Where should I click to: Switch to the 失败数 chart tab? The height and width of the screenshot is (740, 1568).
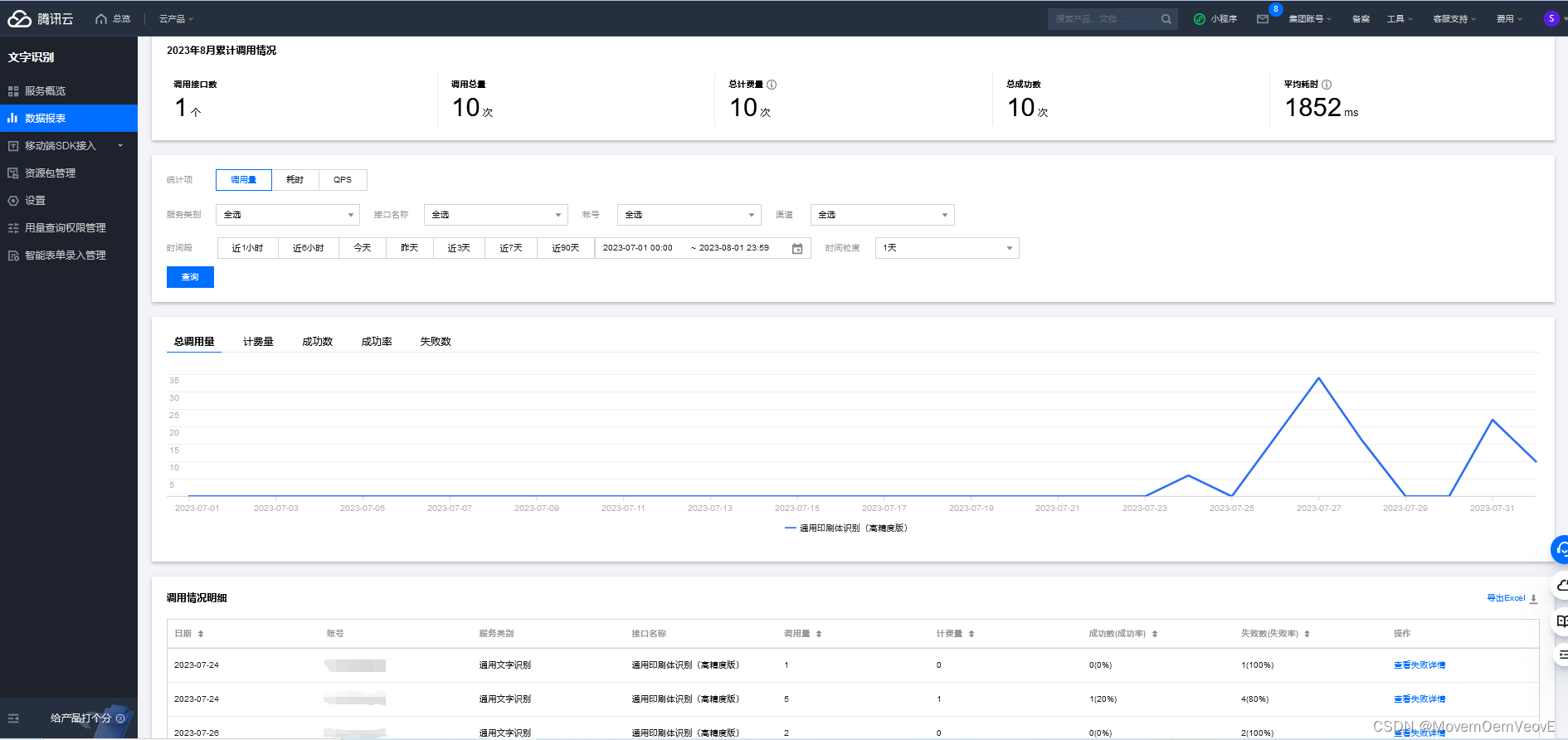pyautogui.click(x=436, y=342)
